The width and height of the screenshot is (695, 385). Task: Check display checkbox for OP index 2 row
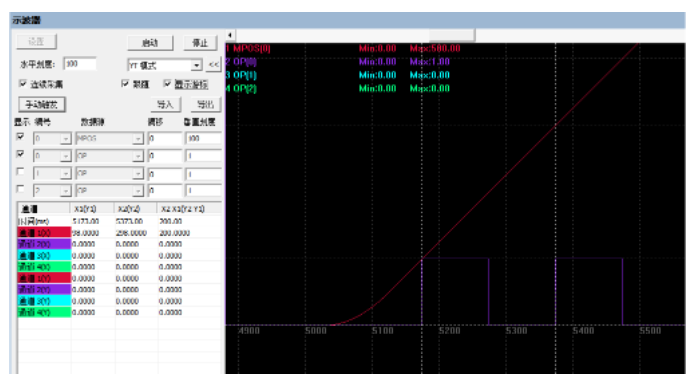tap(20, 189)
